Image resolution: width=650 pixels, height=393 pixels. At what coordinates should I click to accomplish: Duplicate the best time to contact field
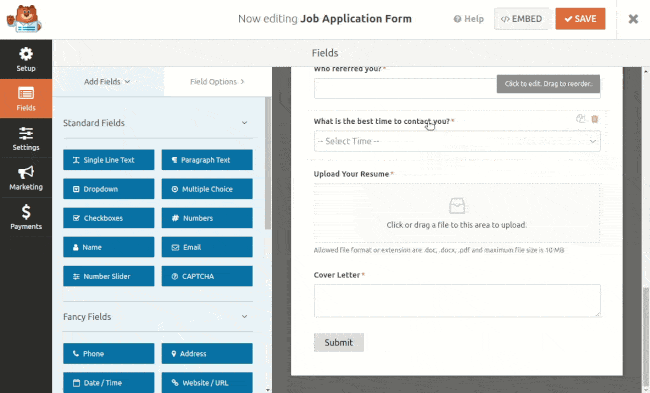pyautogui.click(x=580, y=119)
